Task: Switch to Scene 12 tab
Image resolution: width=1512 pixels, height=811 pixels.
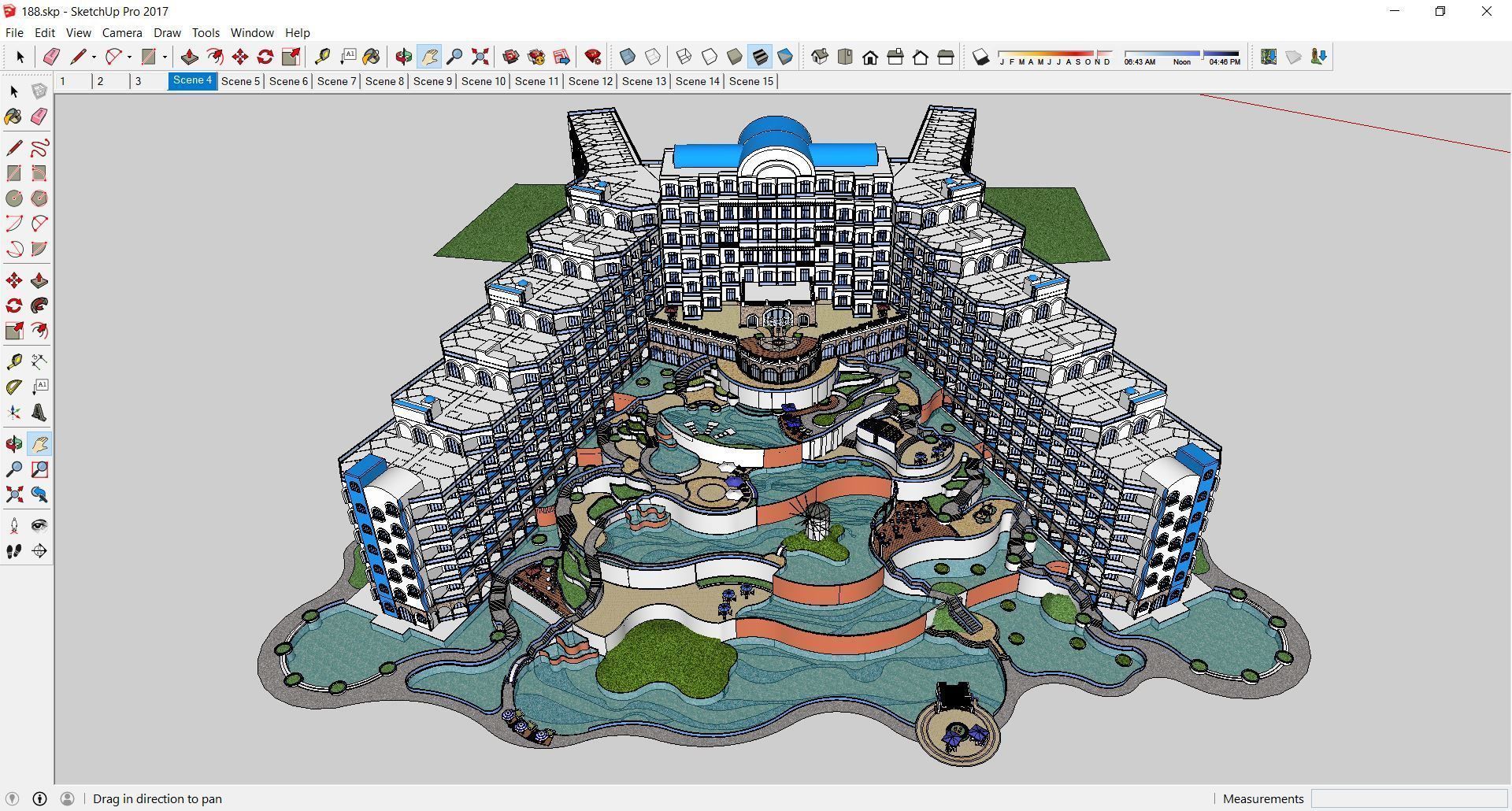Action: (591, 81)
